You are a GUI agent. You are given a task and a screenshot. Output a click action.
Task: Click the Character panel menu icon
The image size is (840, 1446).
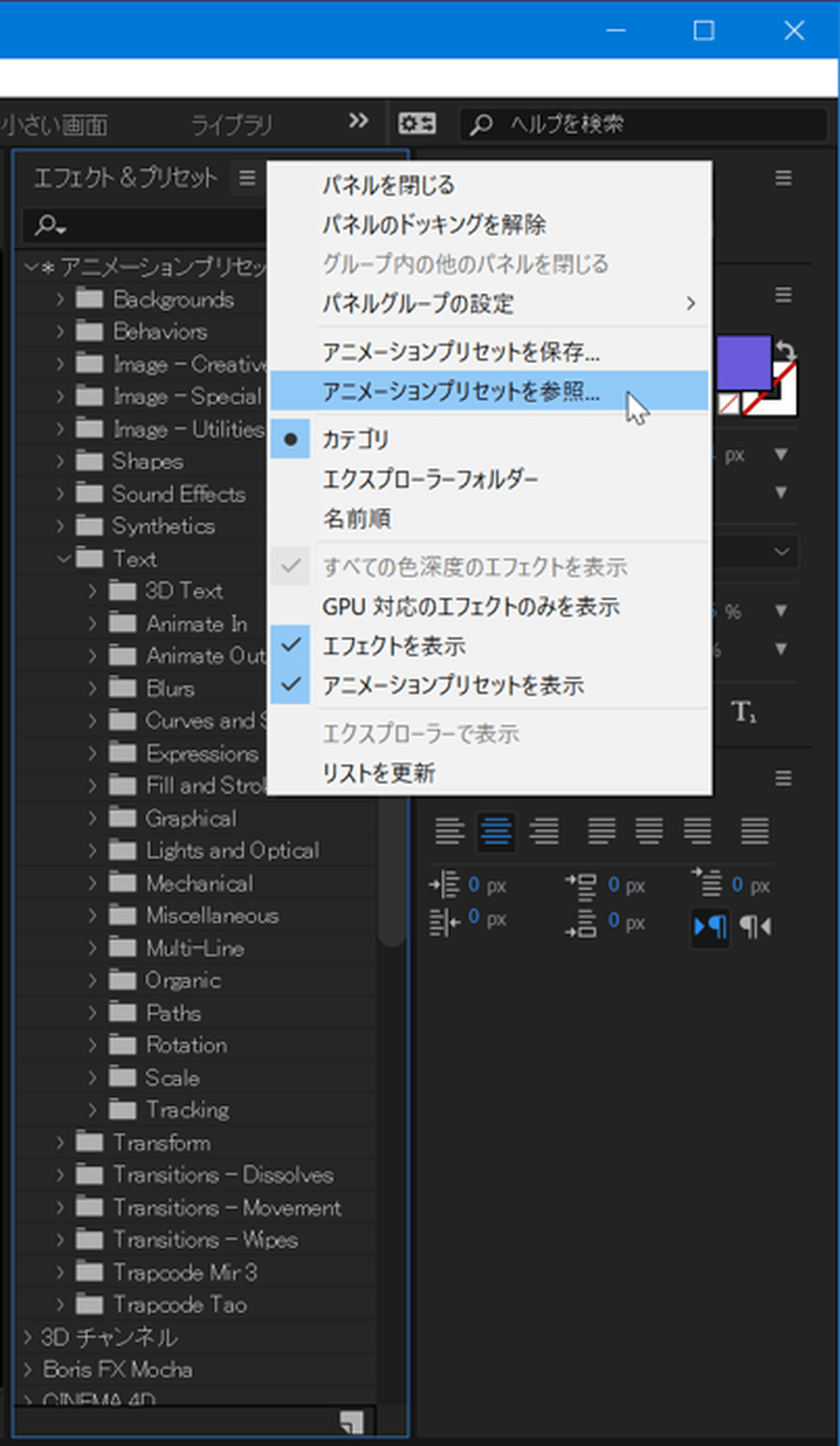[782, 294]
